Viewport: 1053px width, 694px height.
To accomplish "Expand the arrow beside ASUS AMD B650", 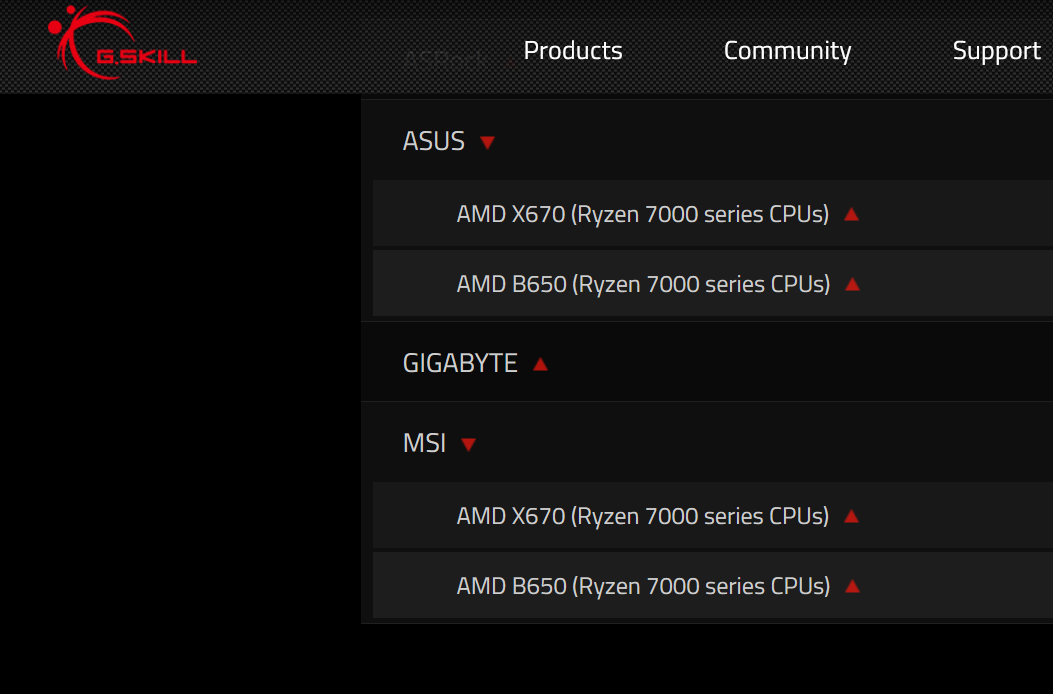I will [852, 284].
